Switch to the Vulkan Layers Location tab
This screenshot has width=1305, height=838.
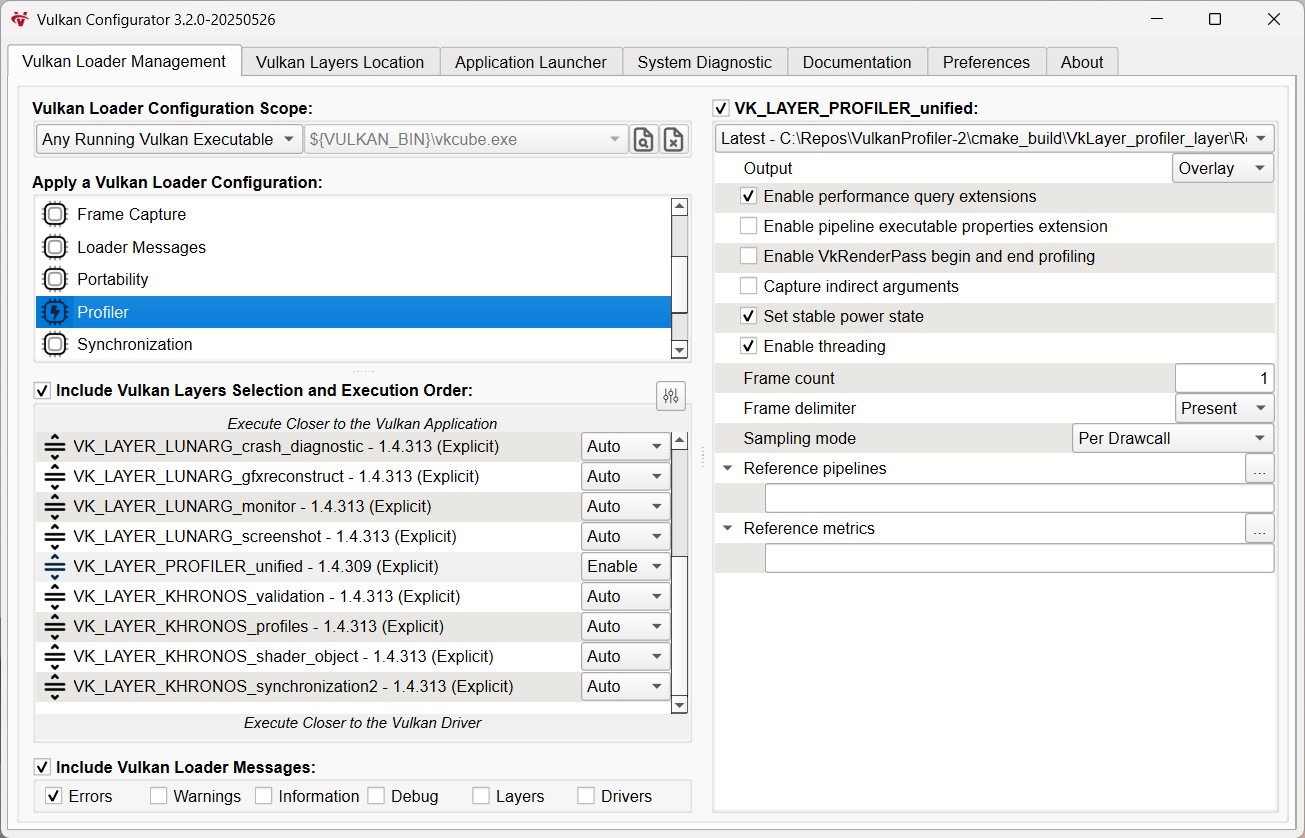[x=340, y=62]
